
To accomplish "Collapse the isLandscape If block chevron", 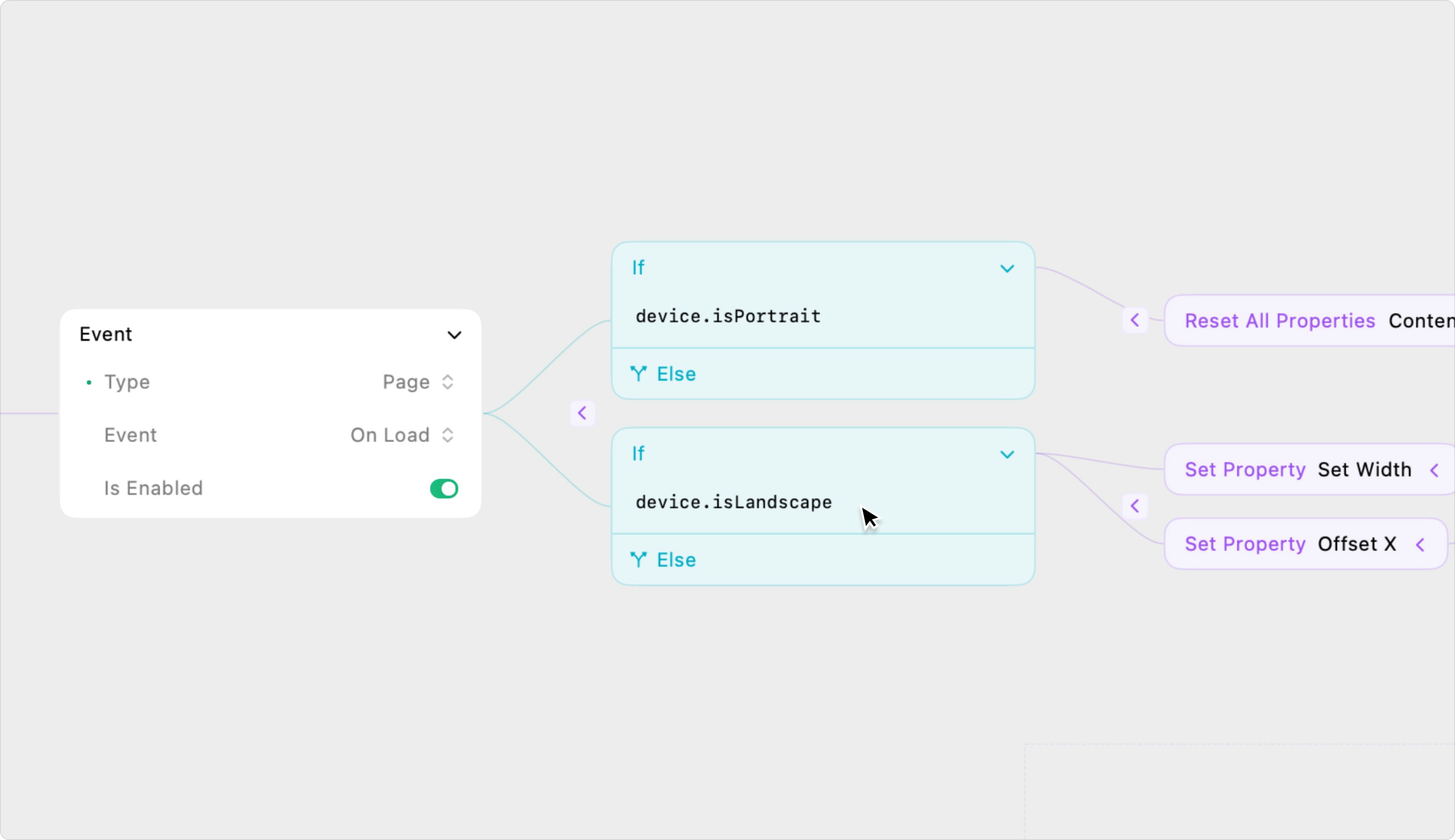I will 1006,455.
